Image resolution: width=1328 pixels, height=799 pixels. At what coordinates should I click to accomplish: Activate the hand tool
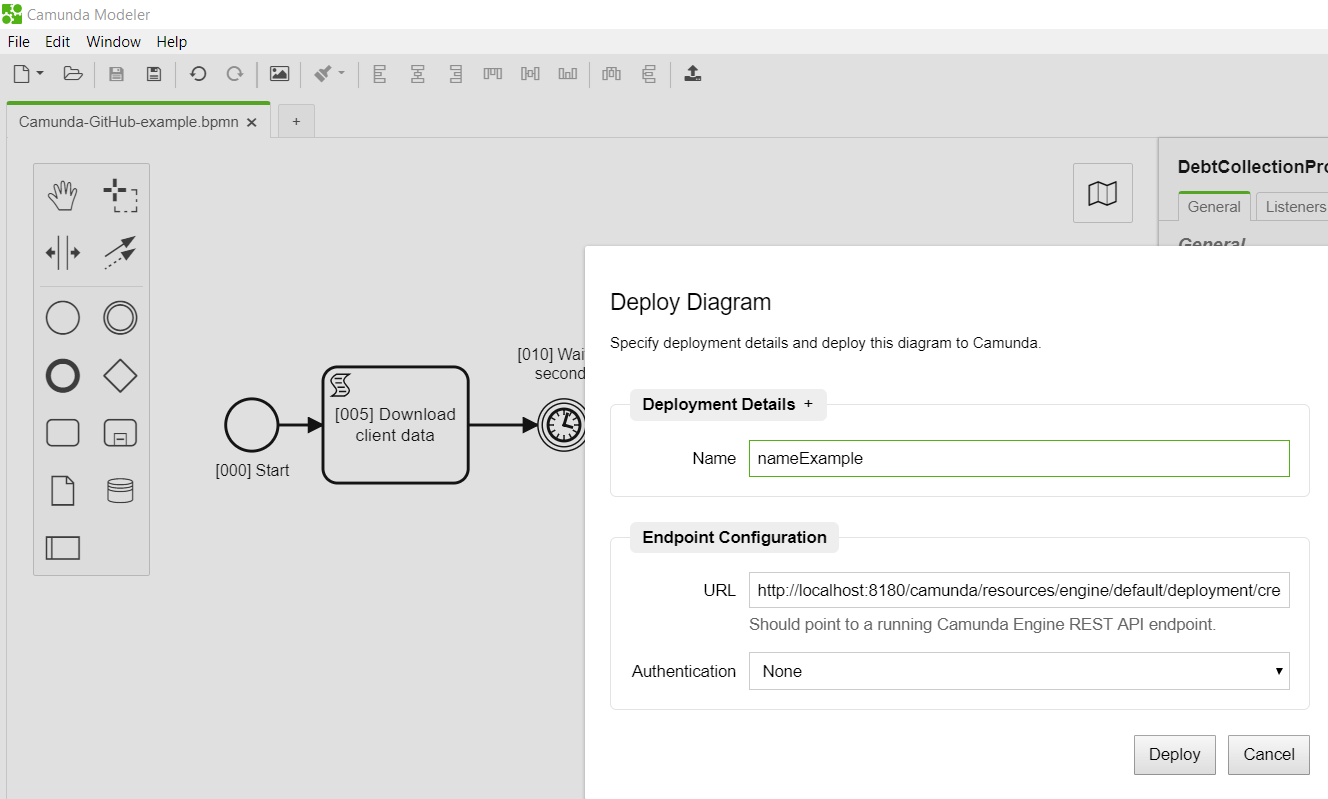[x=63, y=196]
